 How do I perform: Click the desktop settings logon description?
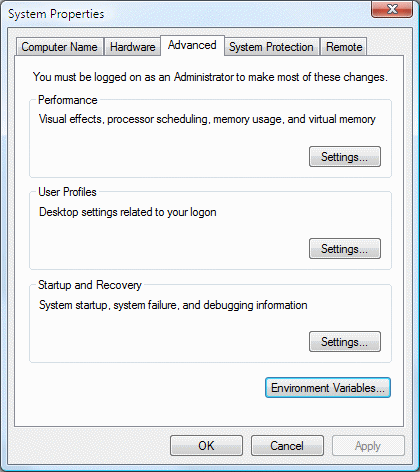point(128,212)
